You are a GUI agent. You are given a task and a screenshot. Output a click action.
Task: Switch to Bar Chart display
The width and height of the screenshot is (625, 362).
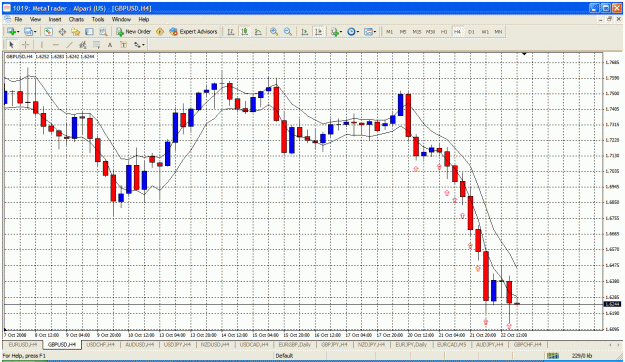[x=231, y=31]
